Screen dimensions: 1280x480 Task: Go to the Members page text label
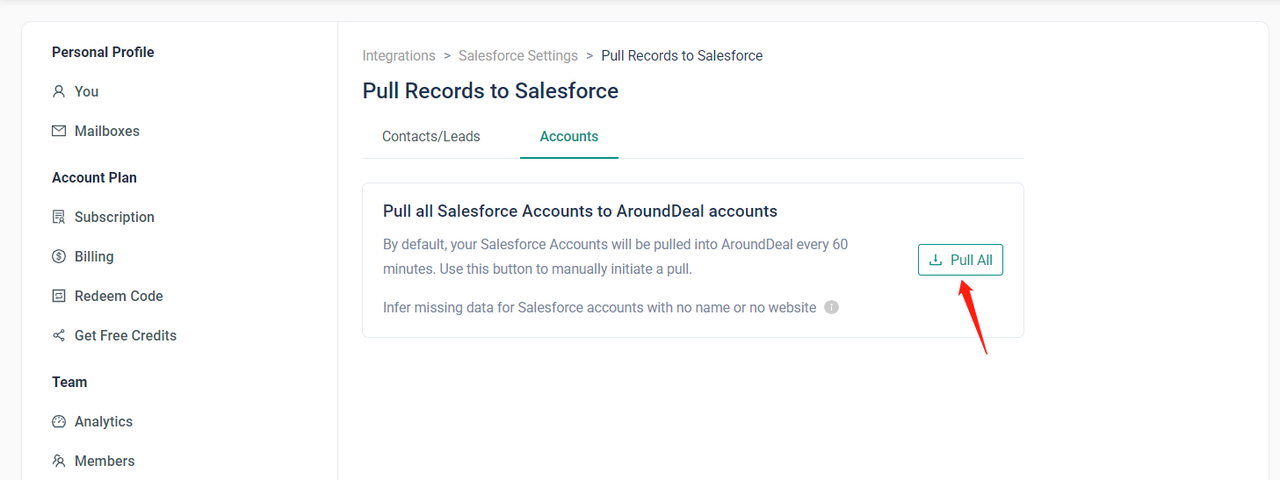click(104, 461)
